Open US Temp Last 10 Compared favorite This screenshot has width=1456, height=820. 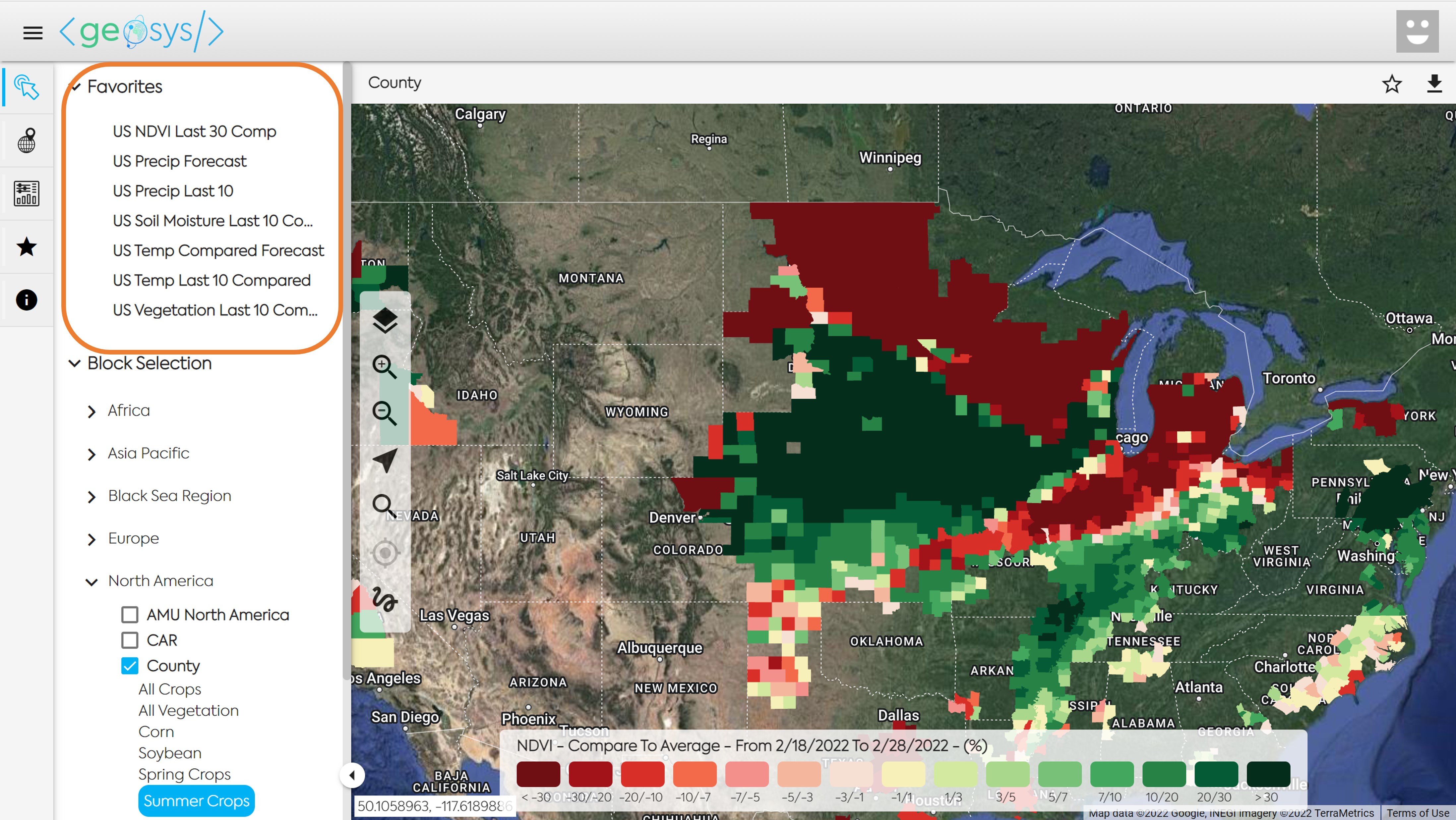tap(212, 280)
